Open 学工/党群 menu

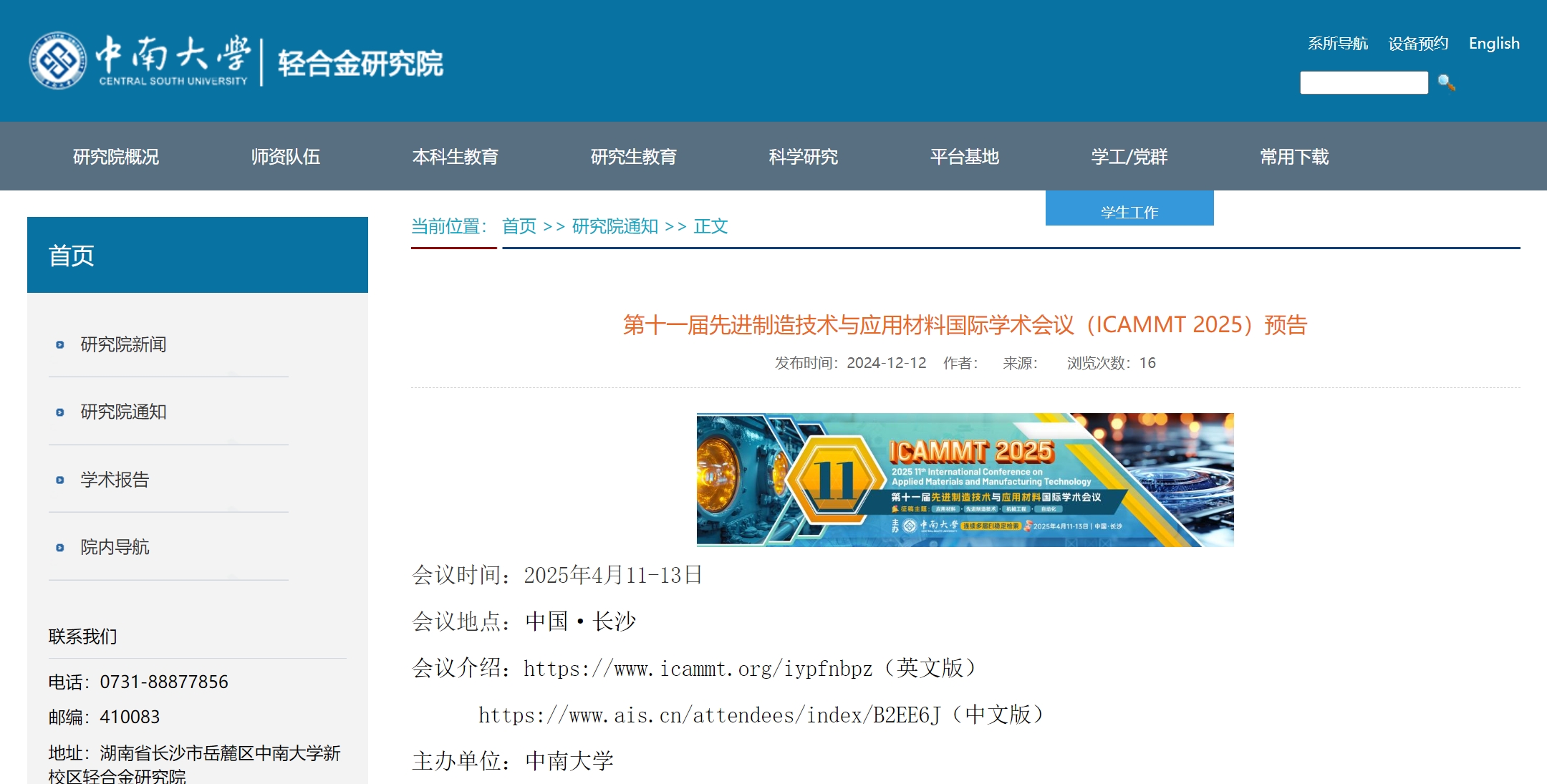pyautogui.click(x=1129, y=157)
